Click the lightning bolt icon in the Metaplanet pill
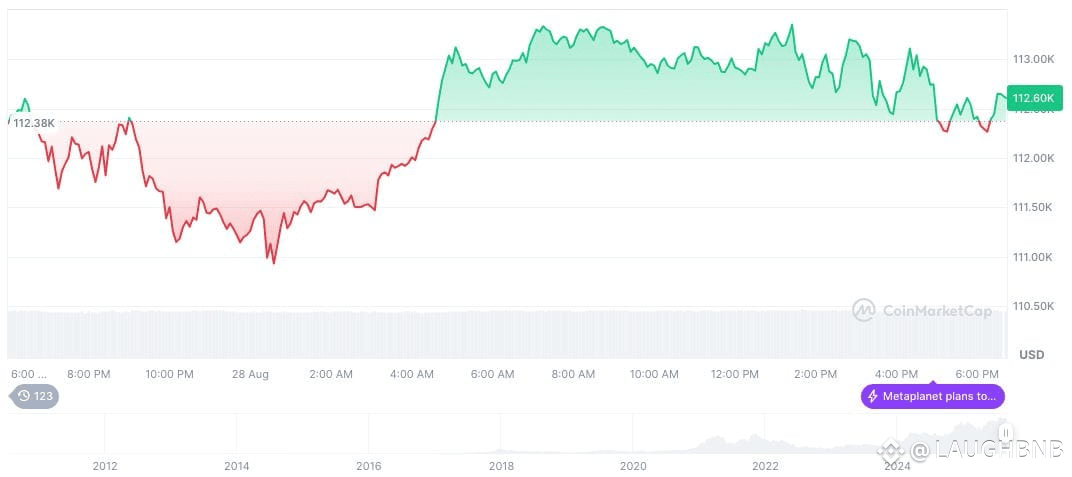 [x=872, y=396]
